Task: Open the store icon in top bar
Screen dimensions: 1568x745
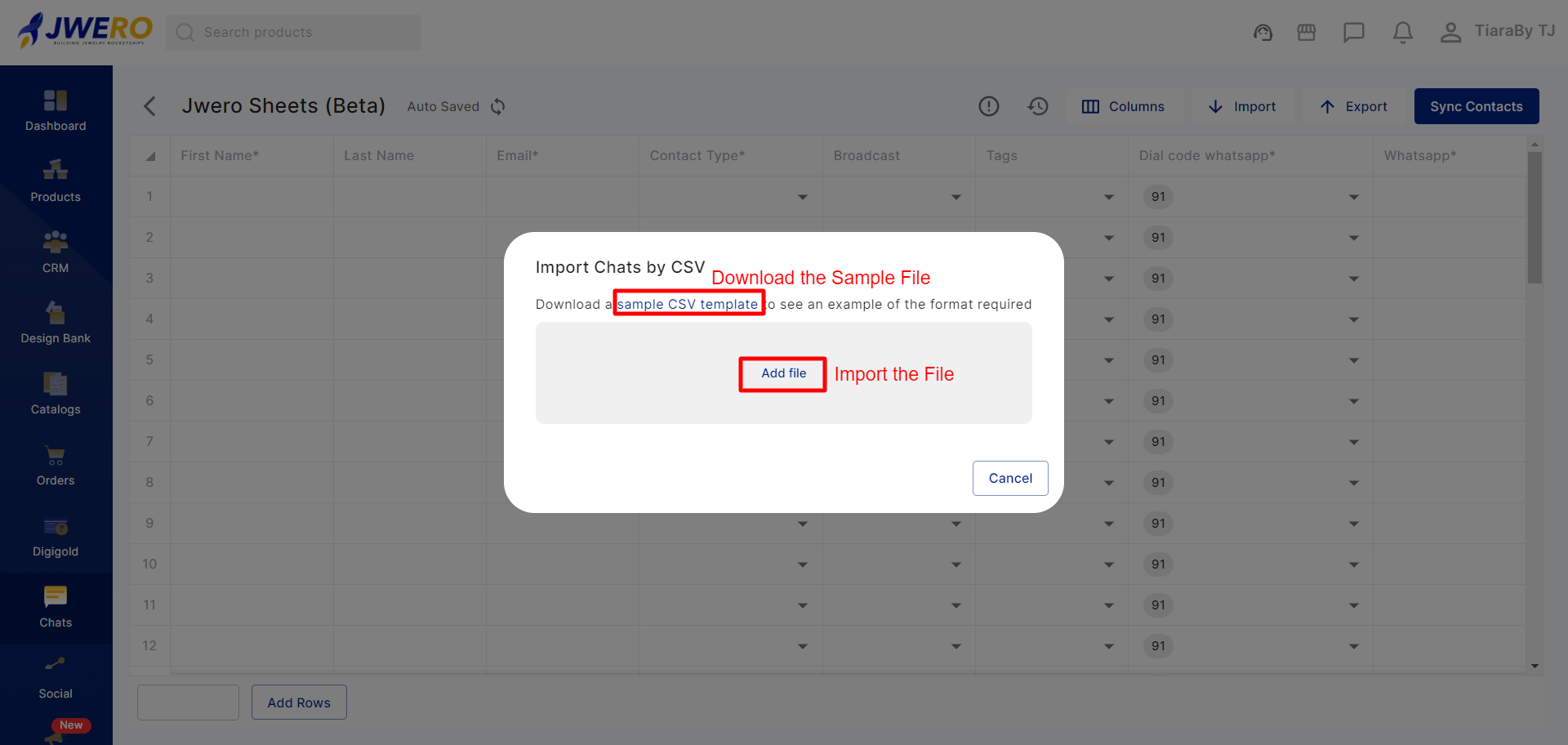Action: point(1307,33)
